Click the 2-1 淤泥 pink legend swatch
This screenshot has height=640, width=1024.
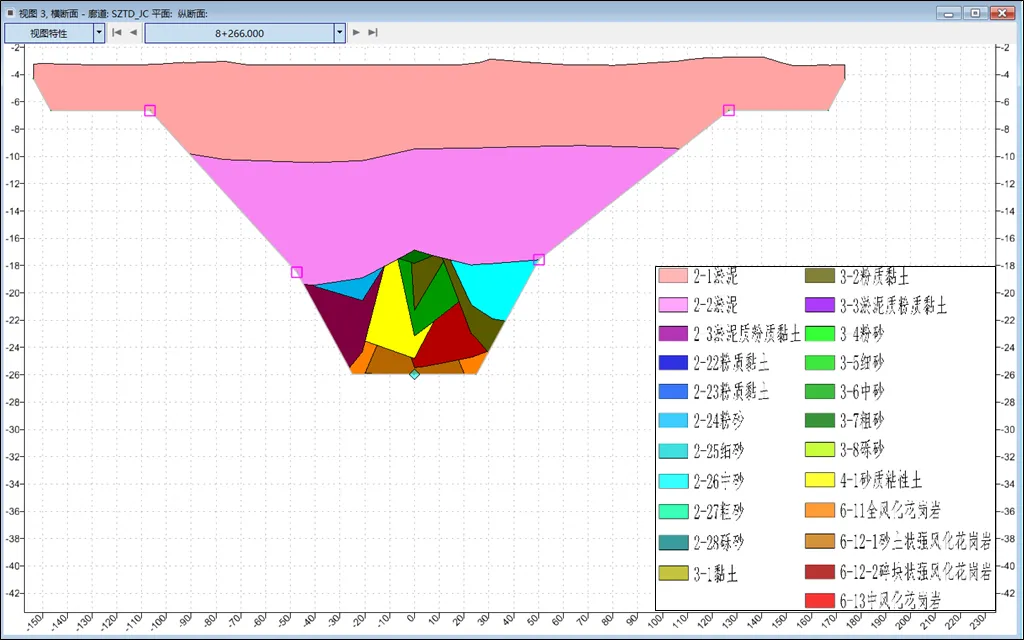[x=673, y=276]
